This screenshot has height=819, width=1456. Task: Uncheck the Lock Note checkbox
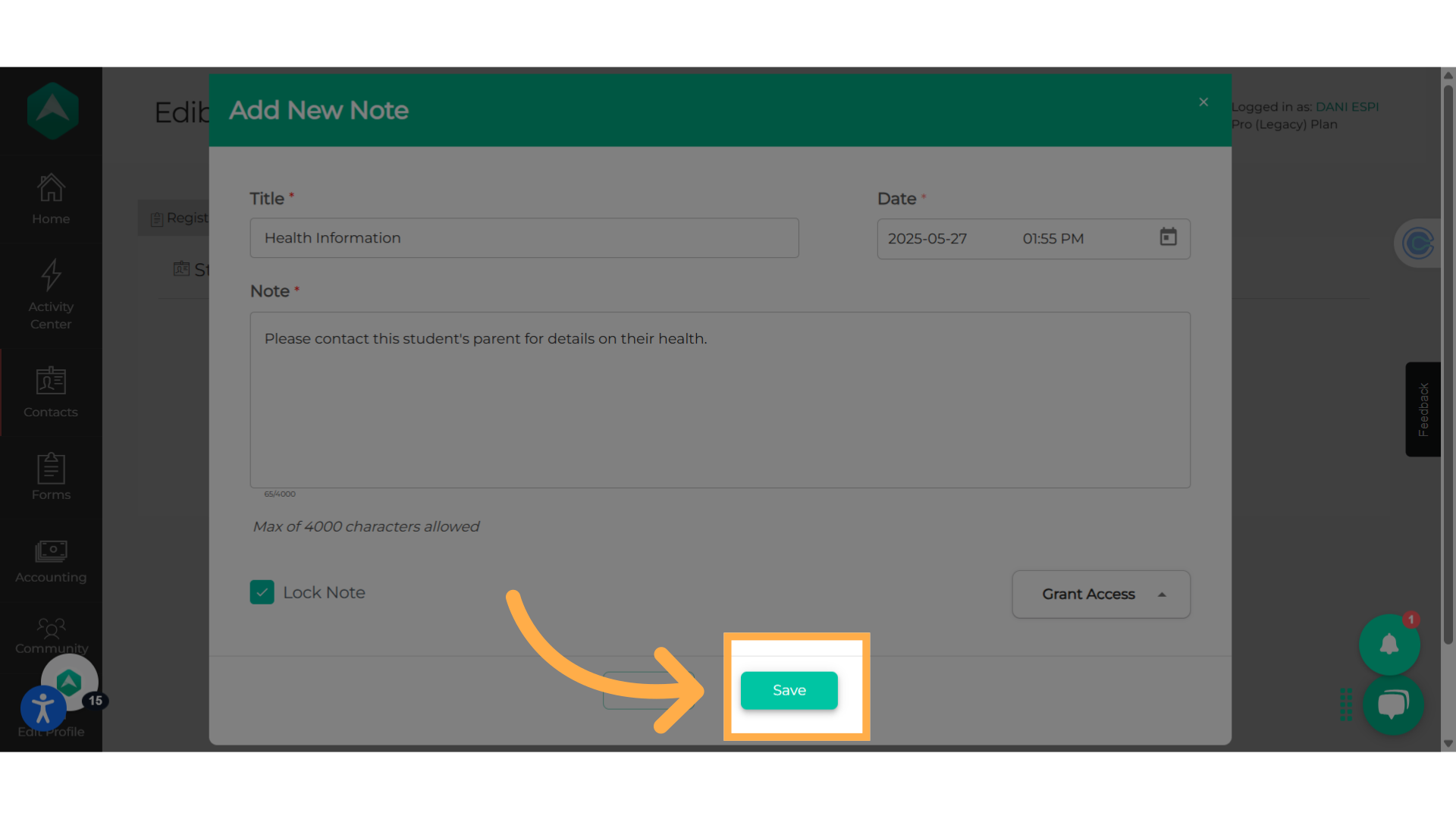point(262,592)
